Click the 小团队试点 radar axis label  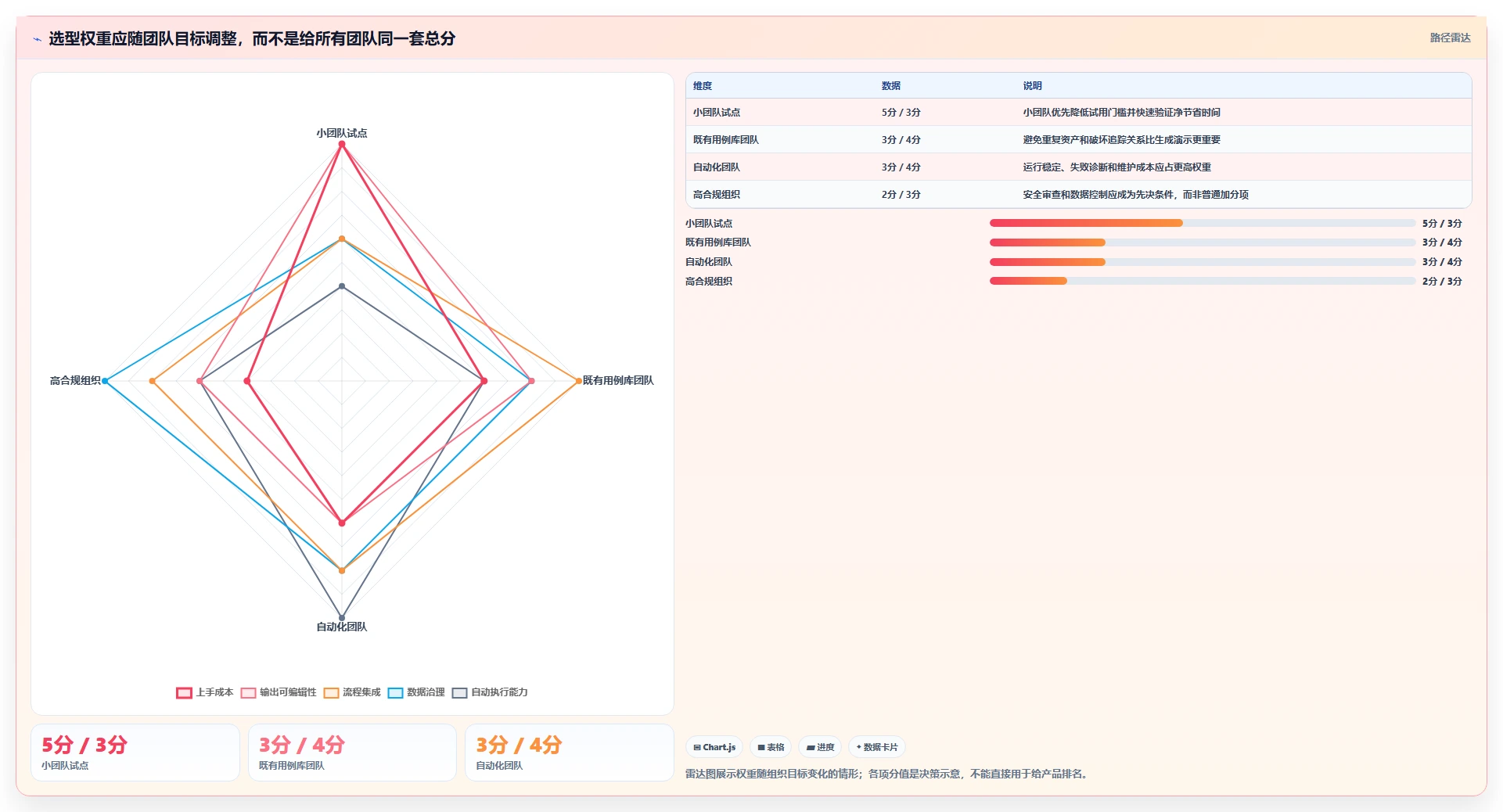pos(342,133)
